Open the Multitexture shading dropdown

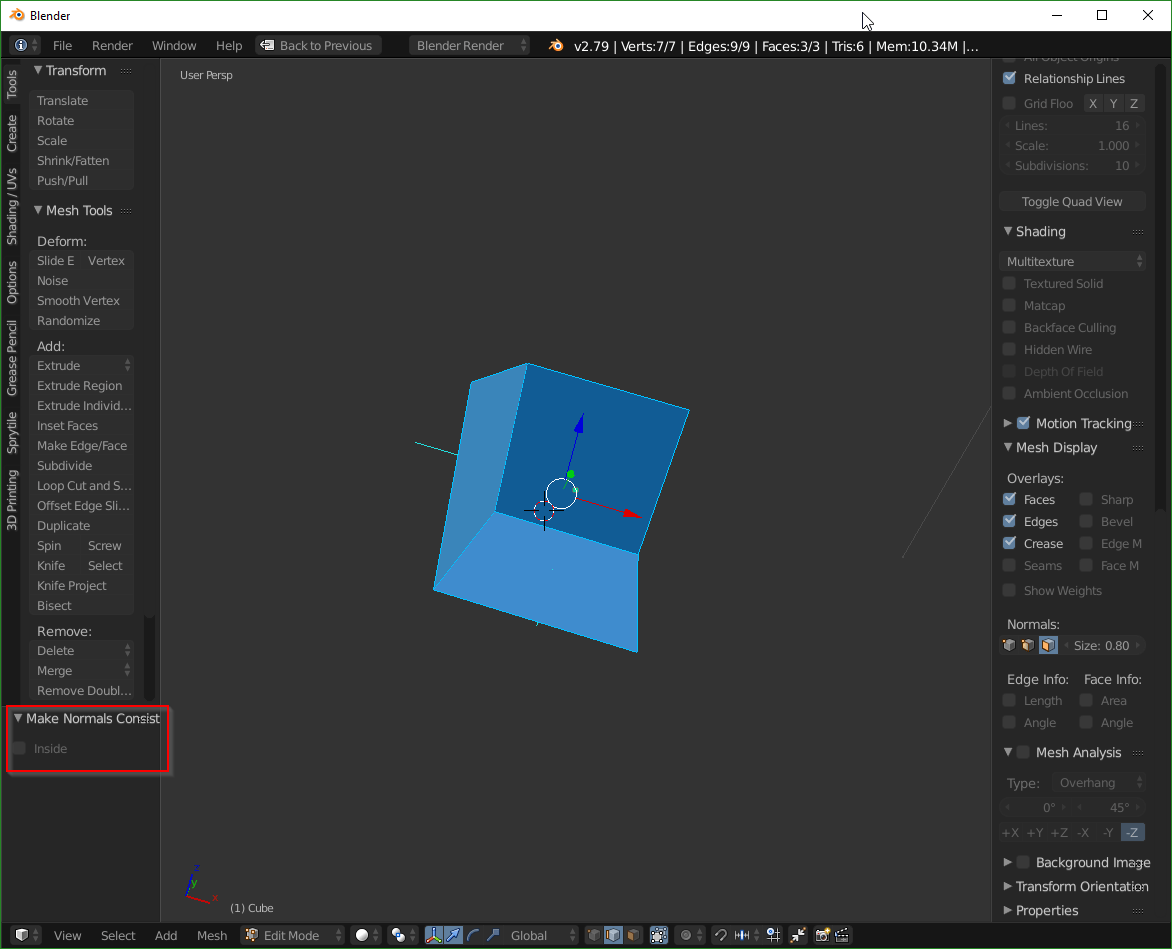1070,260
